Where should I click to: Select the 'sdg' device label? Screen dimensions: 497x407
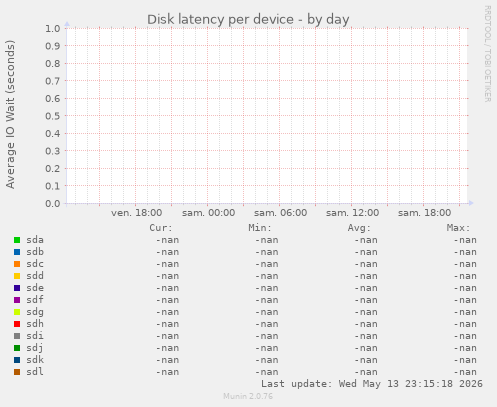[x=35, y=312]
